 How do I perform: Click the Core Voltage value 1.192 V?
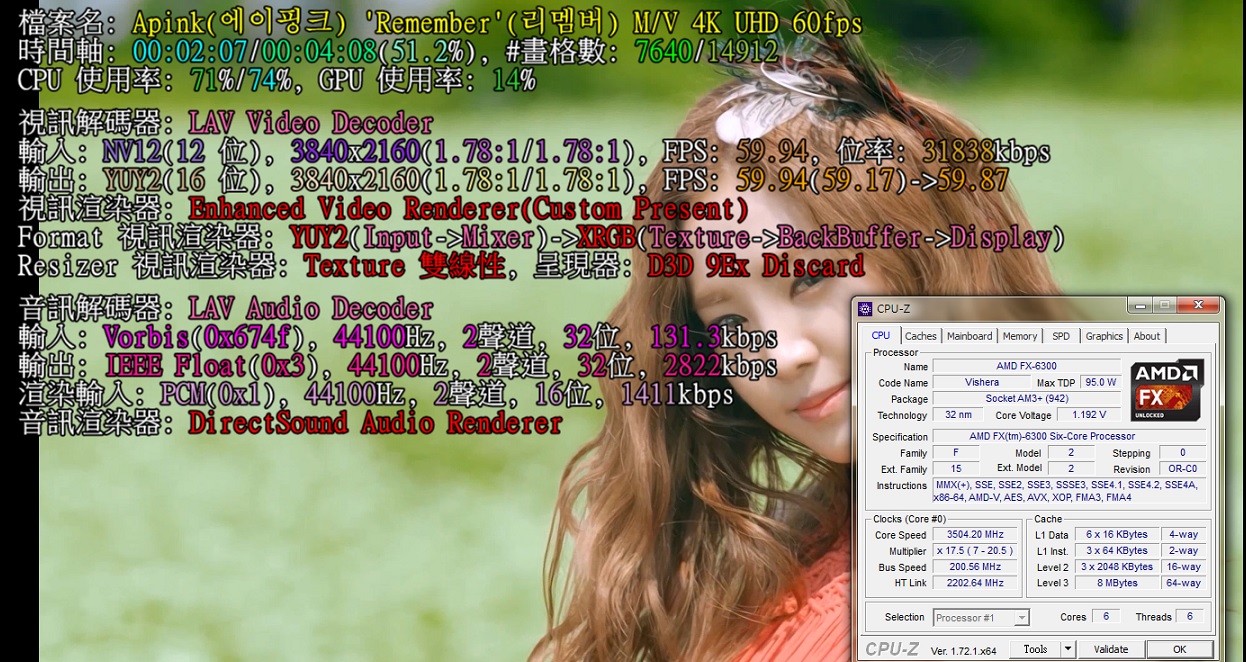click(x=1087, y=414)
